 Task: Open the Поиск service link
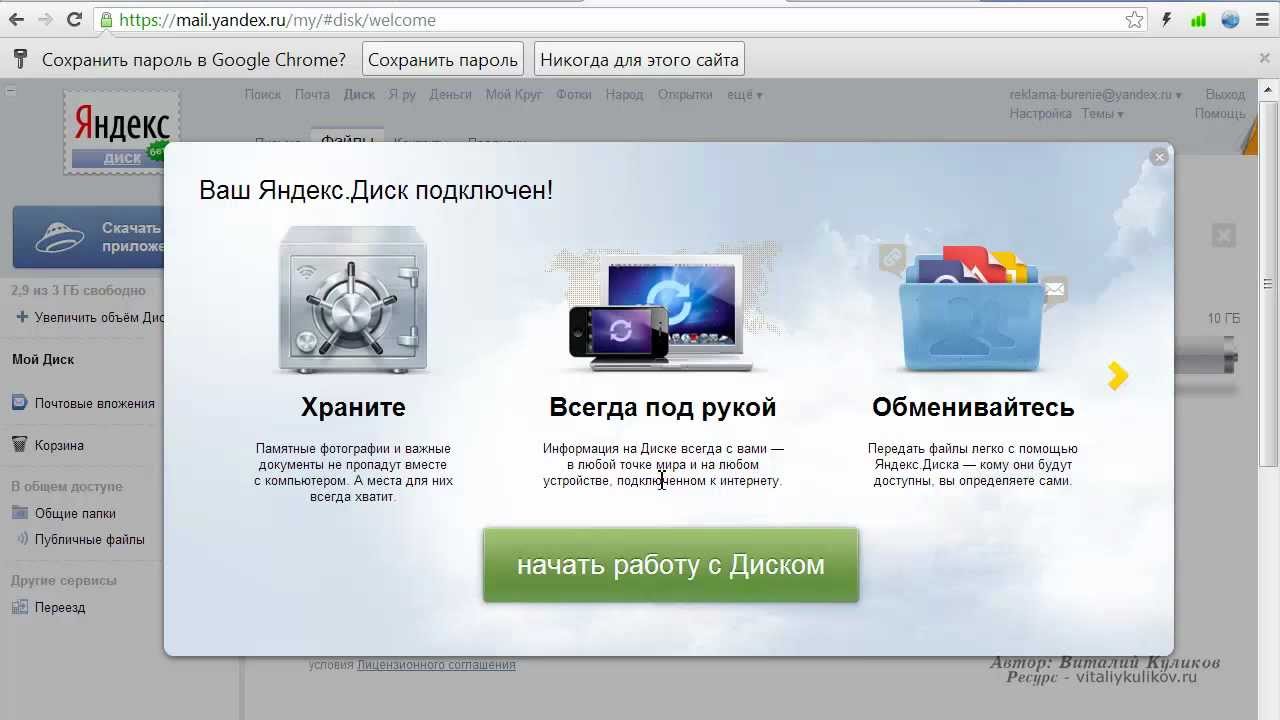pos(263,94)
